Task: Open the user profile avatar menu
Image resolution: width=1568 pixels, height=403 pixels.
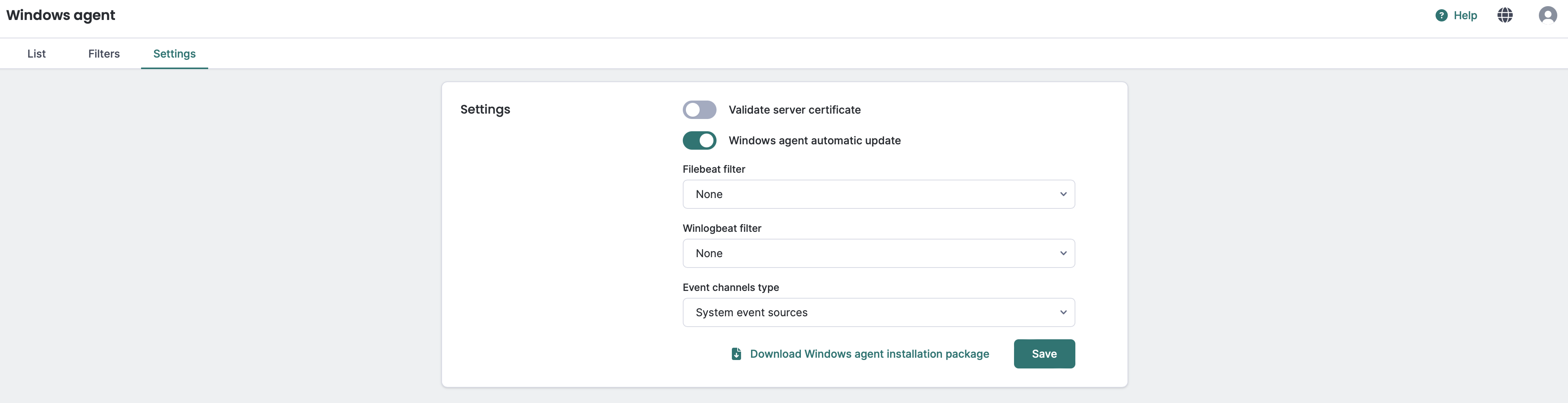Action: (1547, 15)
